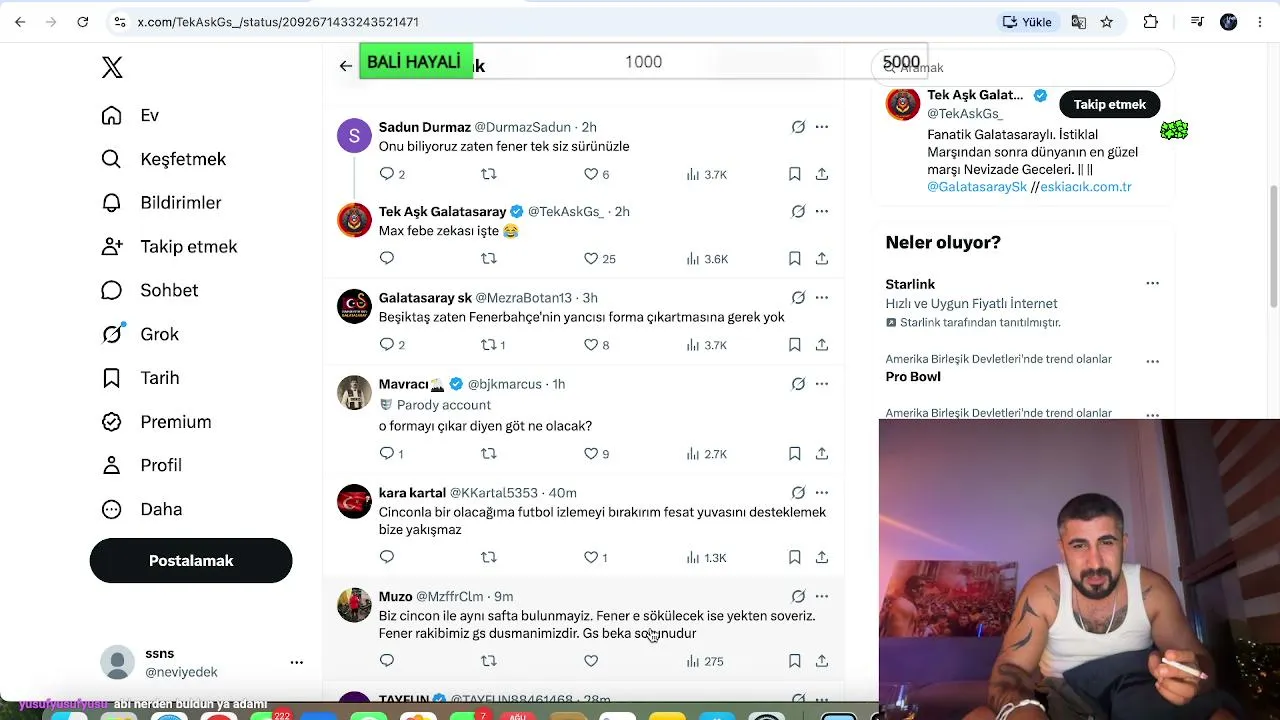Repost Galatasaray sk's post

tap(489, 344)
